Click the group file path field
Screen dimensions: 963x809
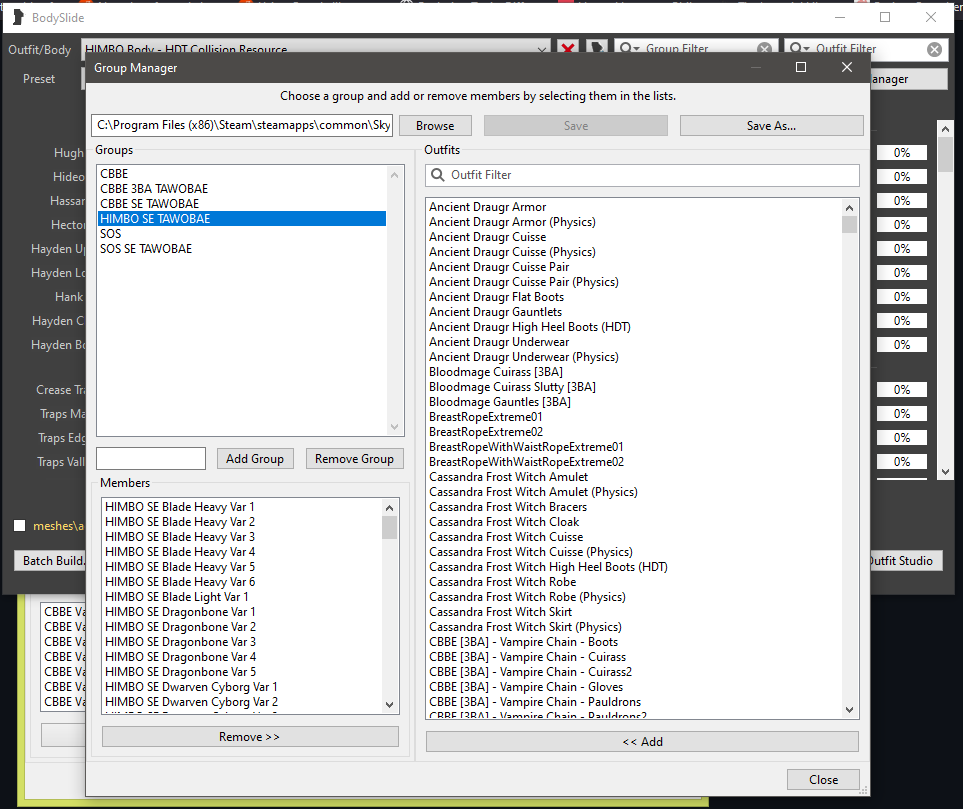pyautogui.click(x=242, y=125)
